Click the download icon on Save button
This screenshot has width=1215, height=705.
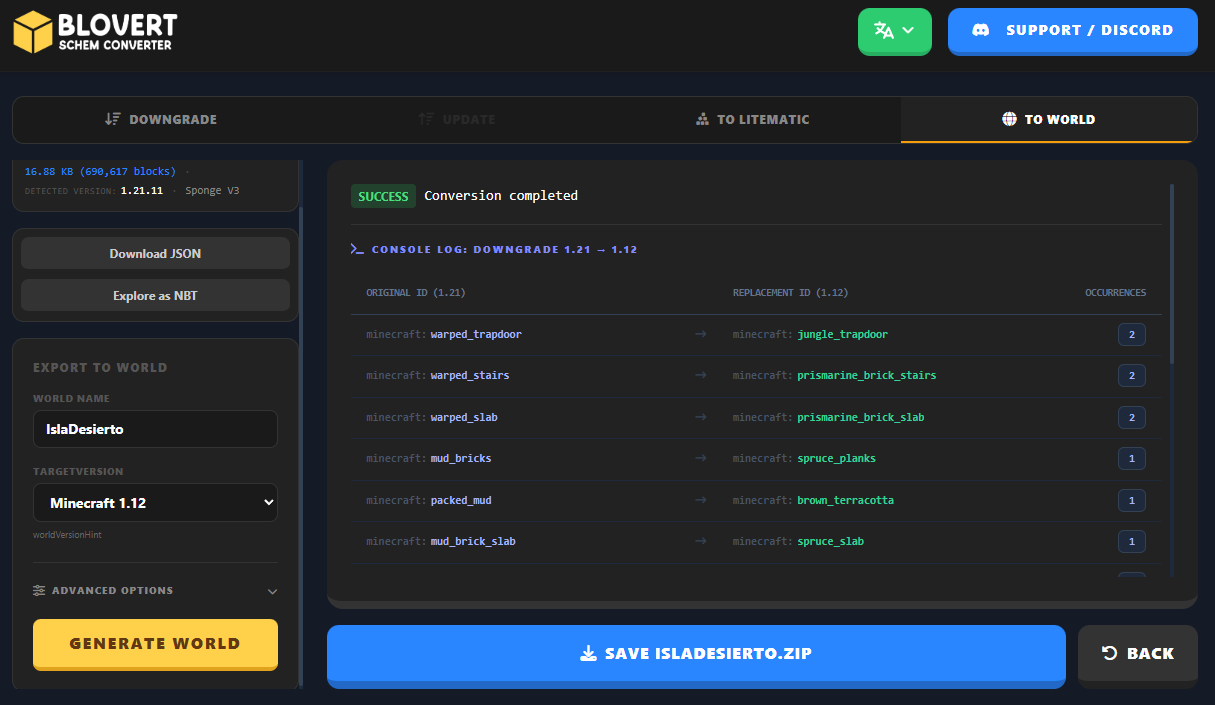(x=588, y=653)
